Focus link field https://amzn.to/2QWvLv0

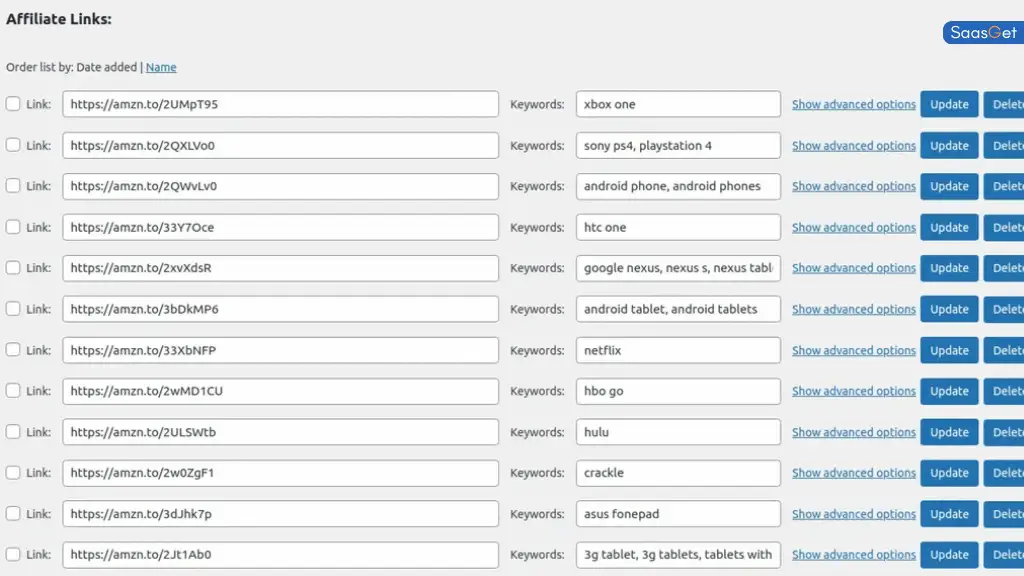[x=280, y=186]
